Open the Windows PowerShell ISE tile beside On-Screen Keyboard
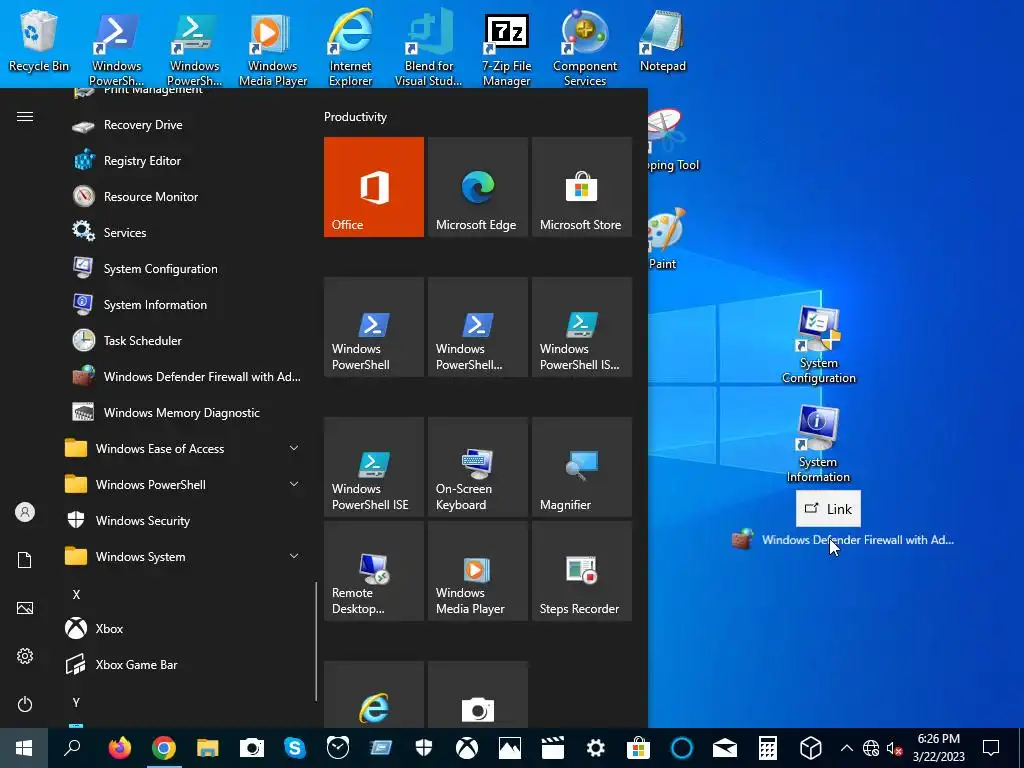Screen dimensions: 1024x768 click(374, 467)
